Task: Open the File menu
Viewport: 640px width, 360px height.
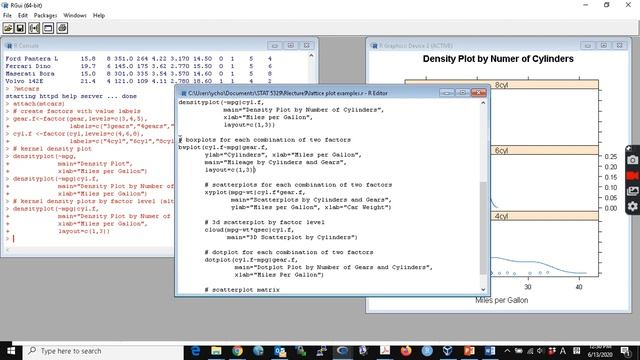Action: pyautogui.click(x=7, y=16)
